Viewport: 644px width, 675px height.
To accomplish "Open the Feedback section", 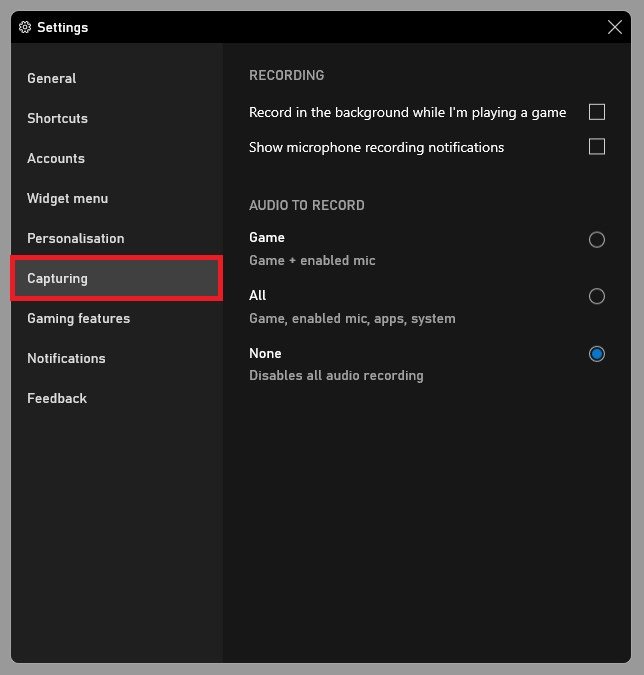I will point(57,398).
